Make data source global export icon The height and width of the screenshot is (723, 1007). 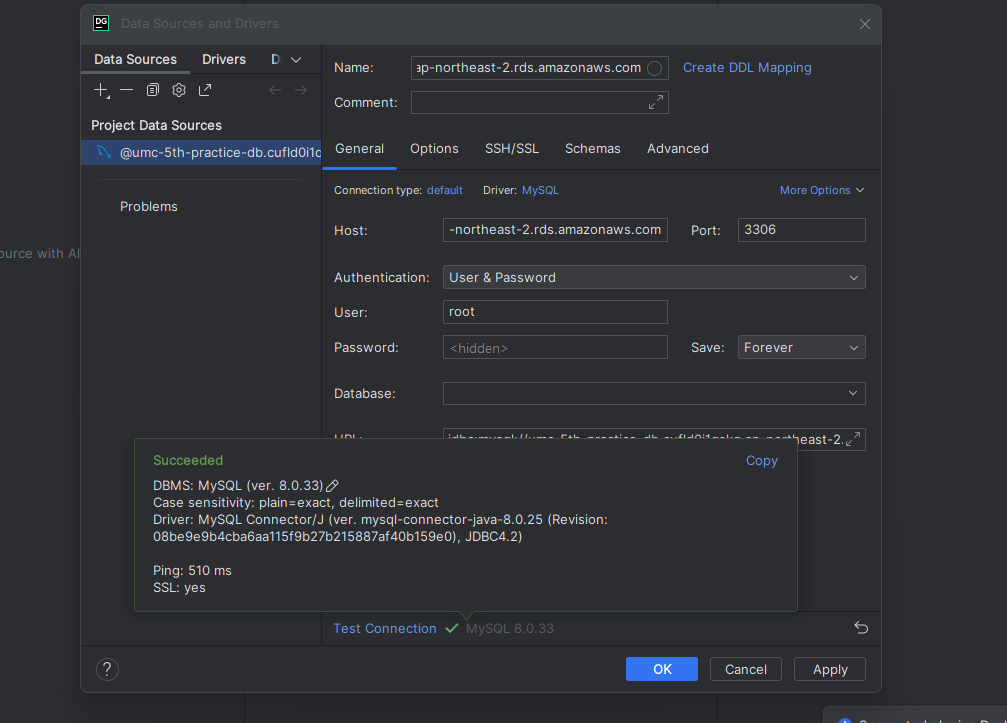pyautogui.click(x=205, y=91)
